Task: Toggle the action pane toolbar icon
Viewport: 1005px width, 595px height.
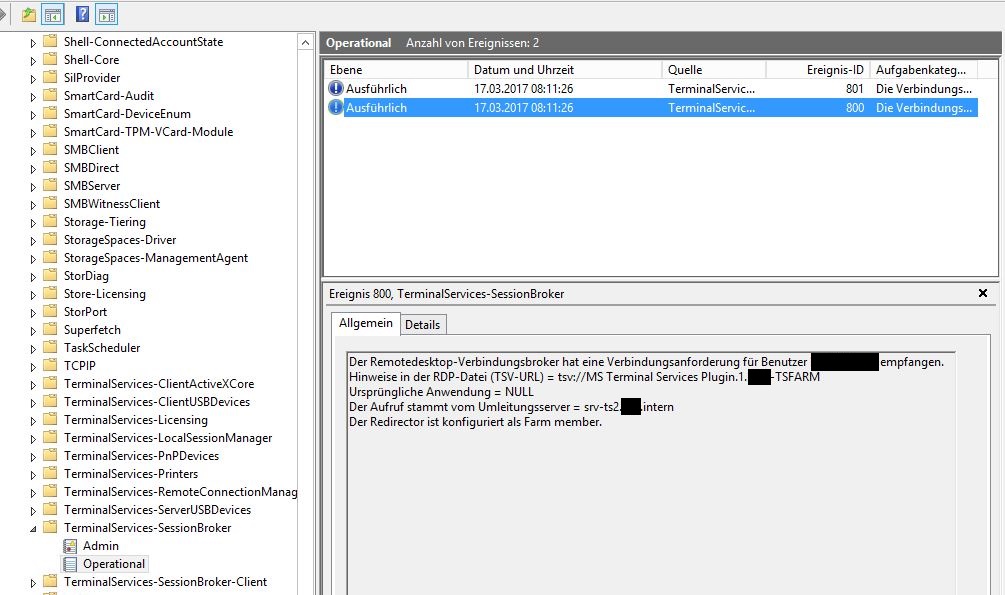Action: pyautogui.click(x=106, y=14)
